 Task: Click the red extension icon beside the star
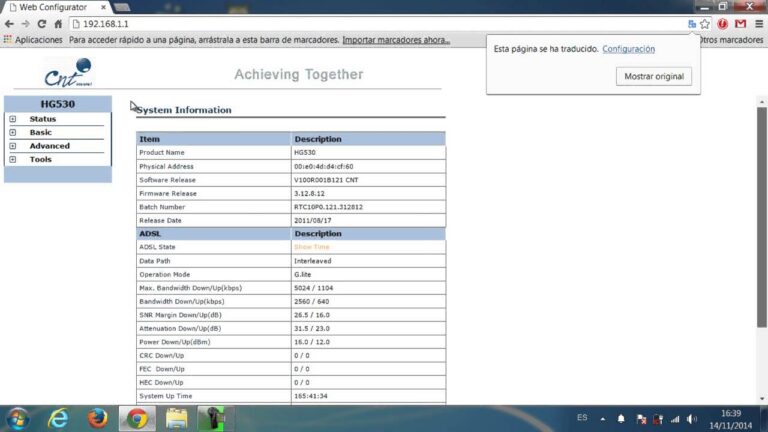coord(723,23)
